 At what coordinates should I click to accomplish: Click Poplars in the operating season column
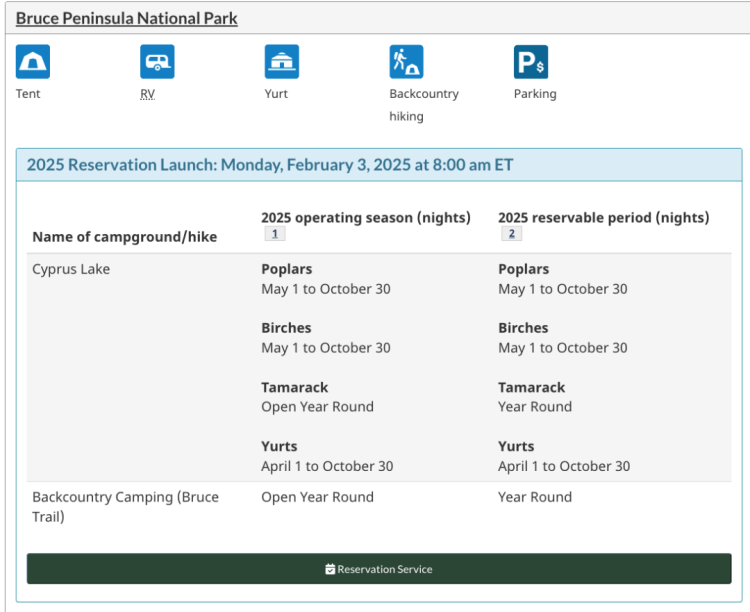[x=287, y=269]
